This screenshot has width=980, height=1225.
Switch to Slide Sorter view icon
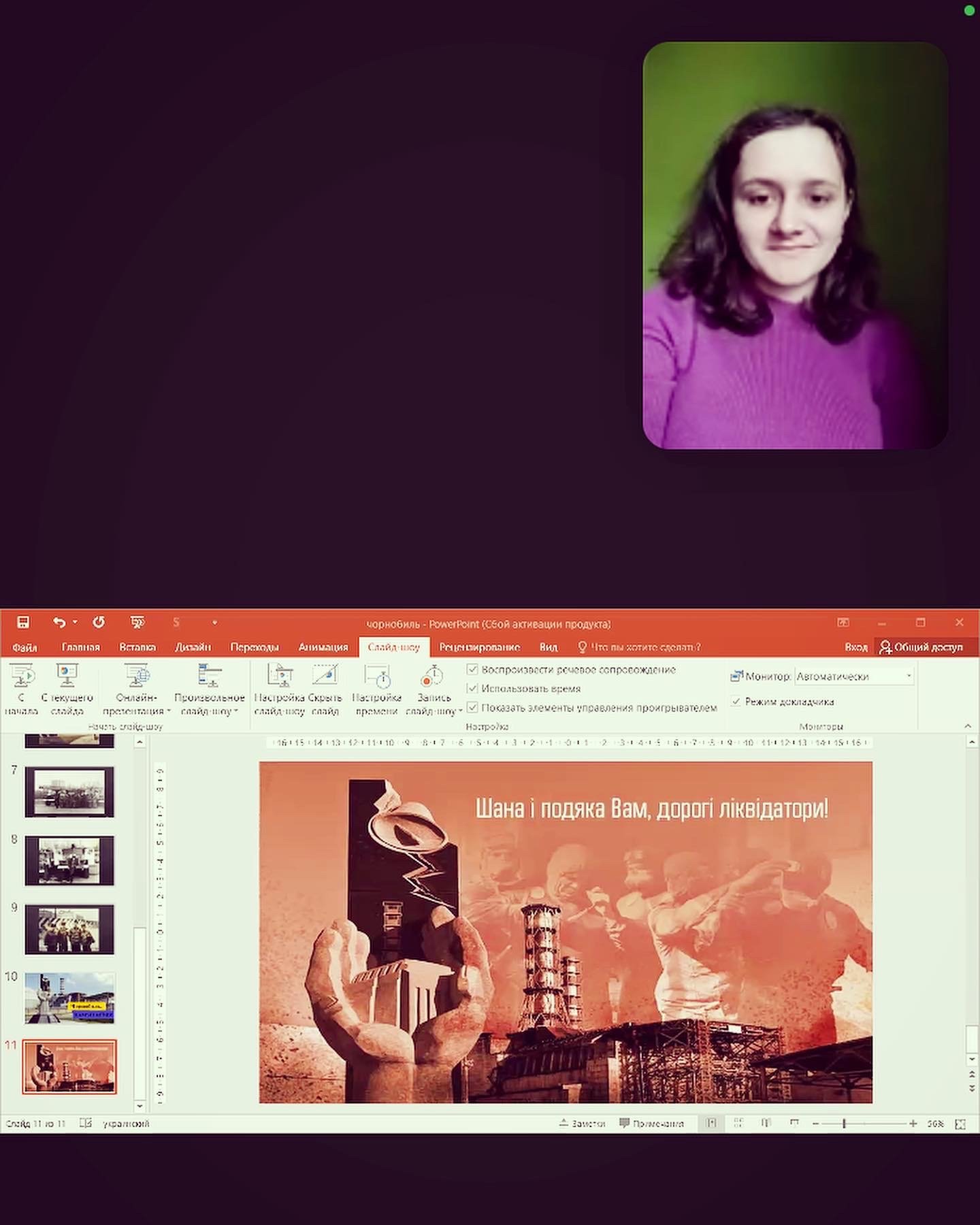pyautogui.click(x=738, y=1124)
